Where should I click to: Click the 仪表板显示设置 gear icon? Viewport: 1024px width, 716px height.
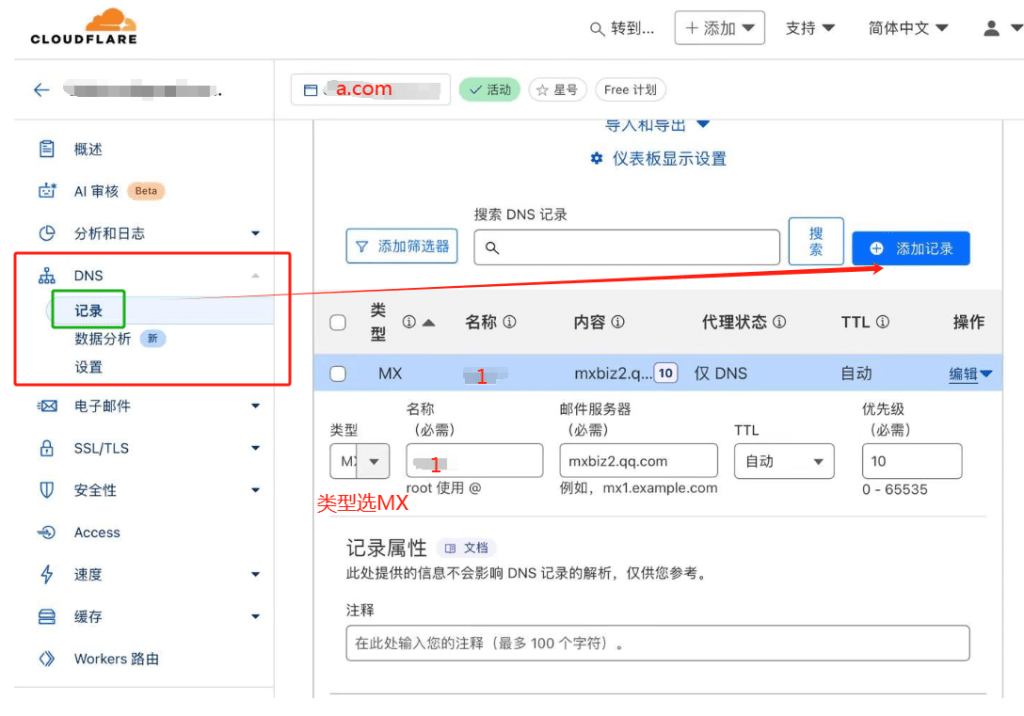click(597, 159)
